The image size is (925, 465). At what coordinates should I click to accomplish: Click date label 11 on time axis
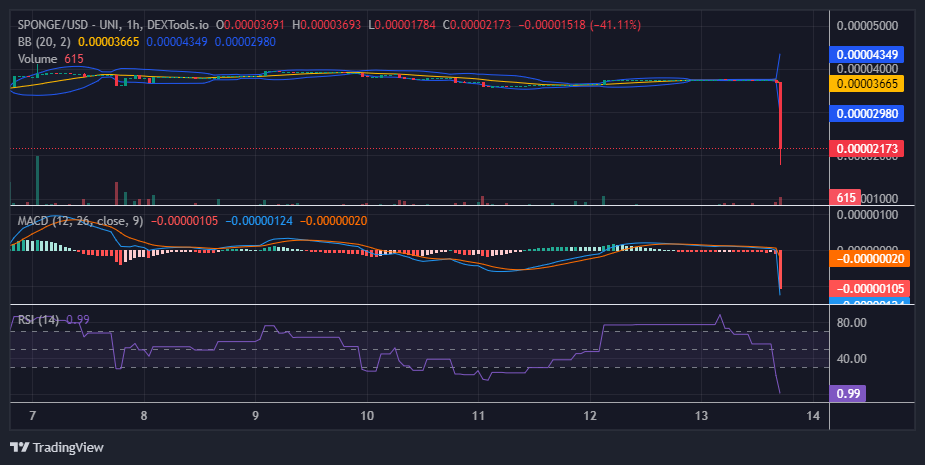point(478,416)
